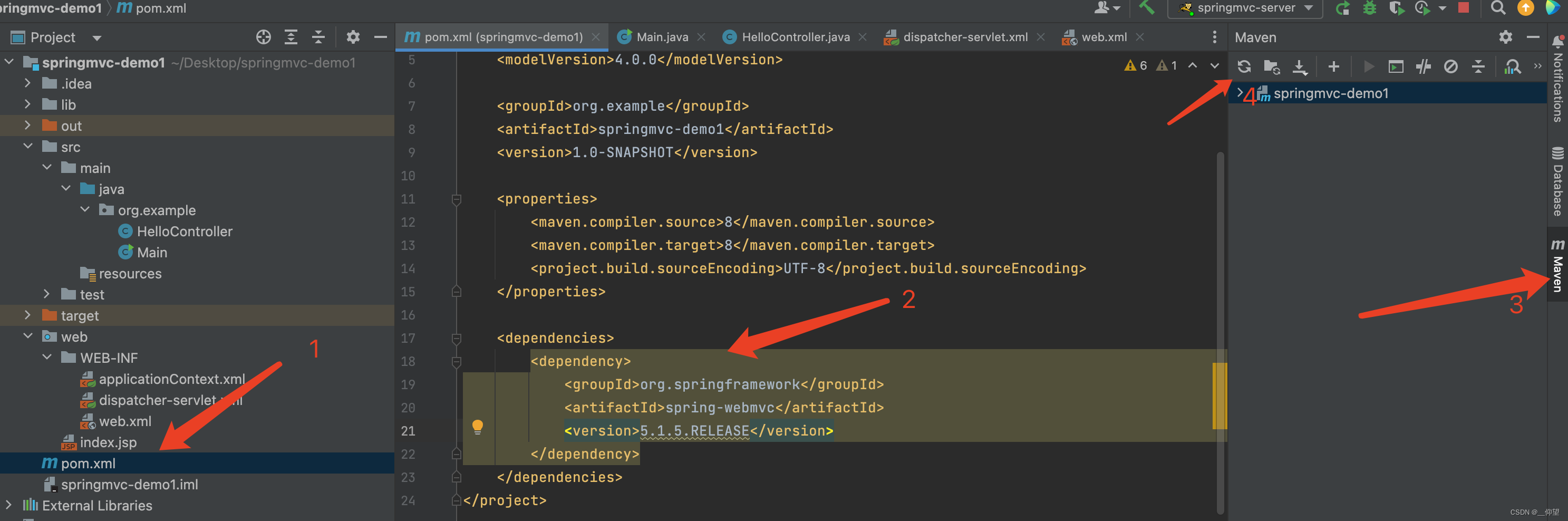
Task: Click the Build project hammer icon
Action: pyautogui.click(x=1146, y=8)
